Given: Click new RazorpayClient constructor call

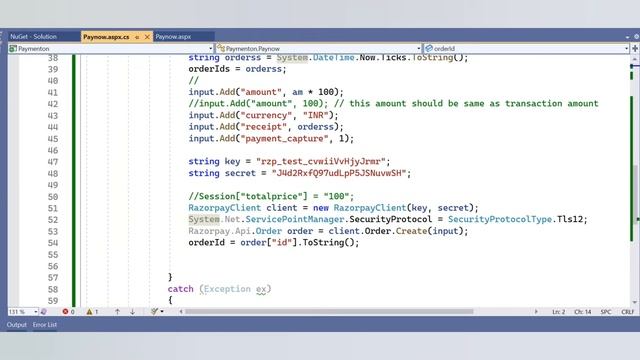Looking at the screenshot, I should point(396,208).
